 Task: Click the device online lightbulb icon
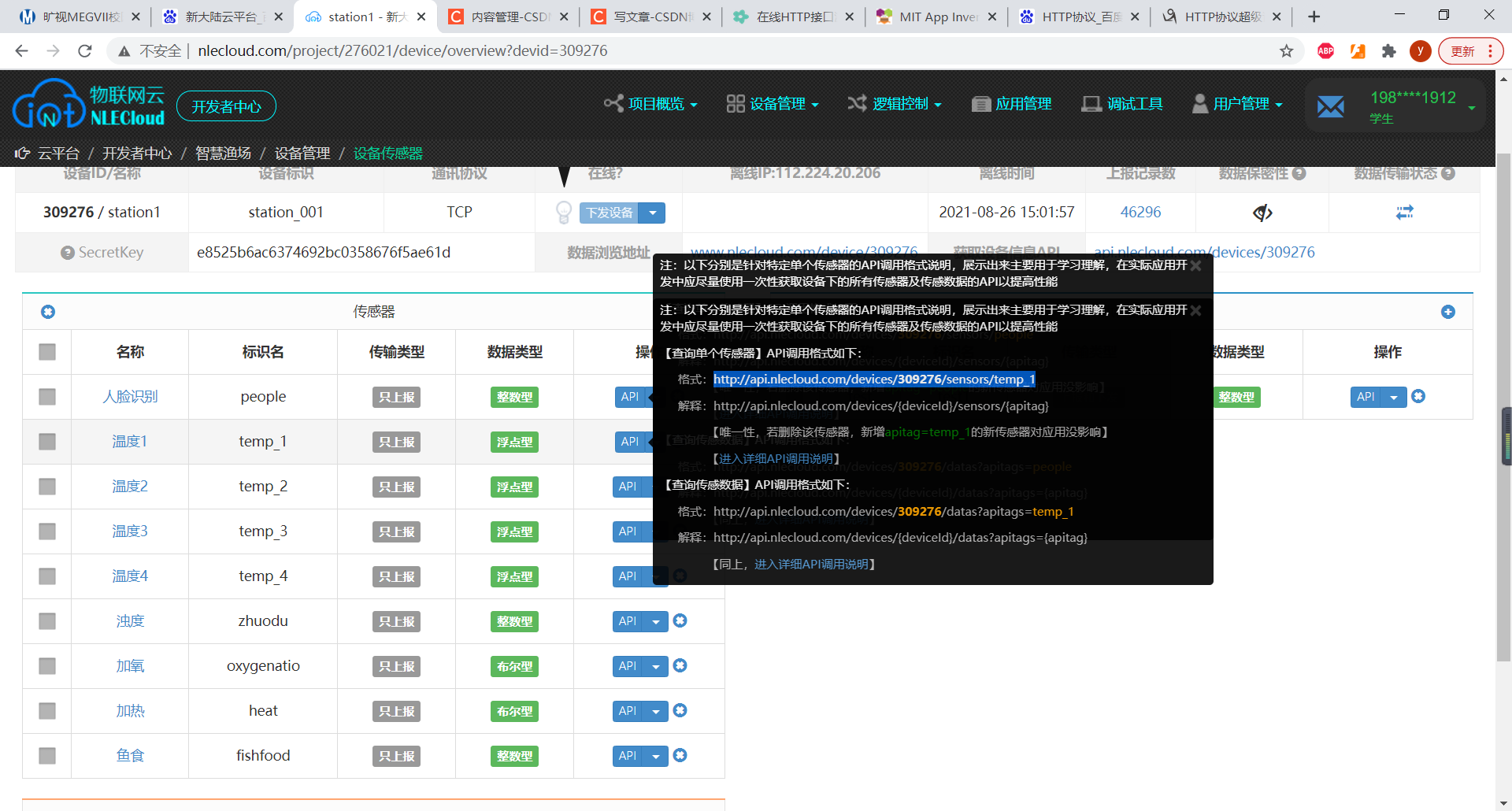[x=564, y=213]
